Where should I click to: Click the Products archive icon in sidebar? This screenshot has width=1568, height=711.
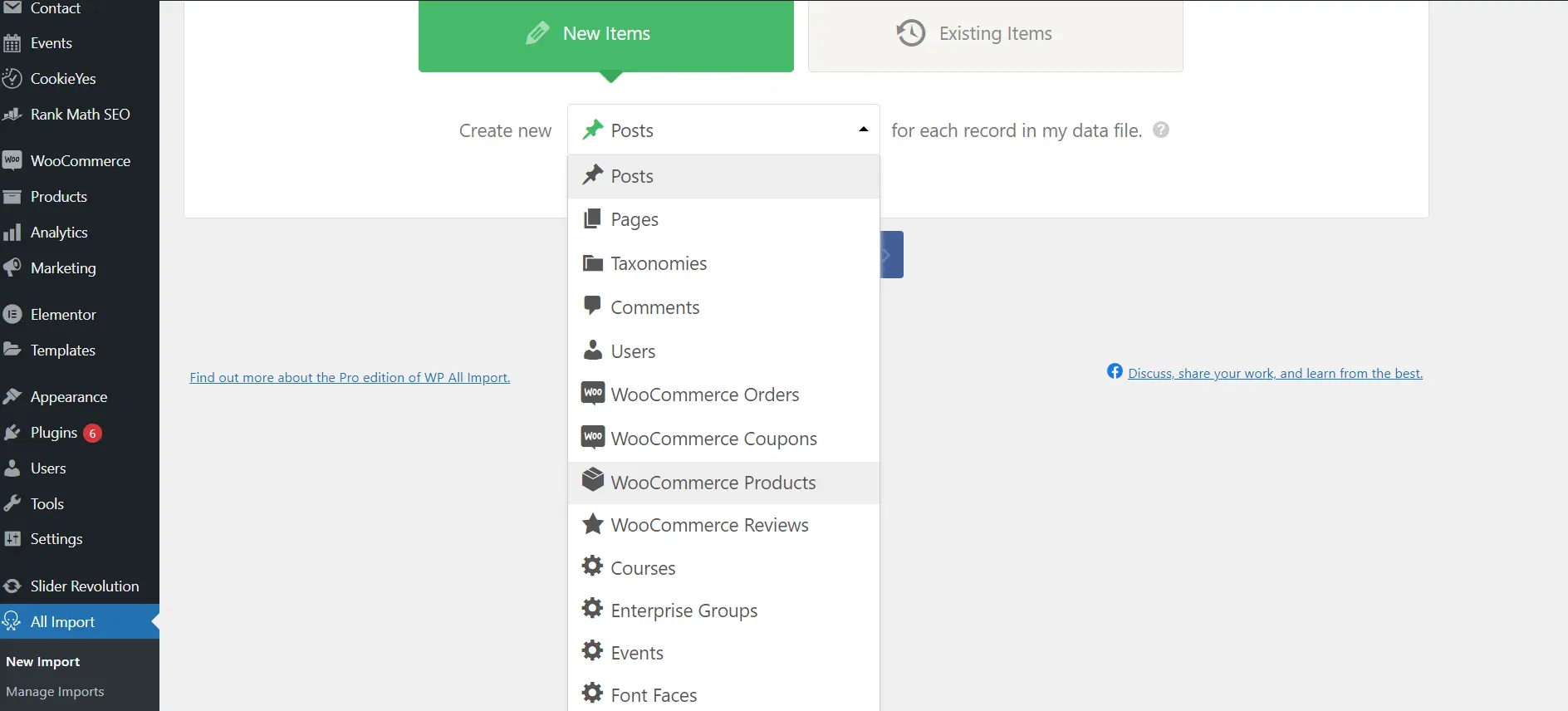coord(12,197)
